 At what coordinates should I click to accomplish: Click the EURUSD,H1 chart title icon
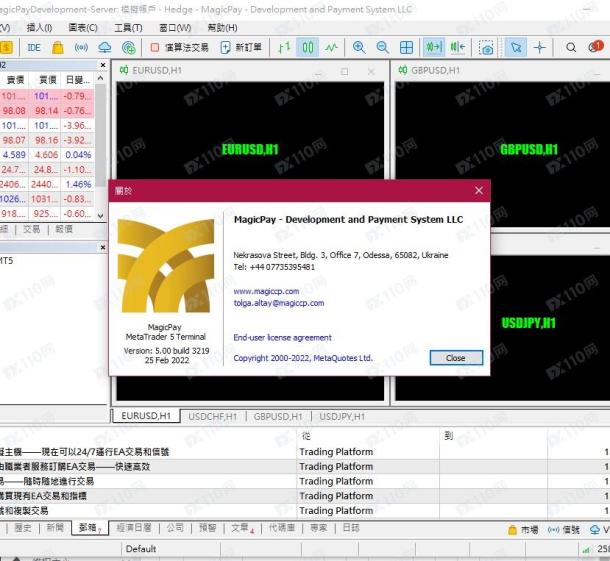pyautogui.click(x=124, y=70)
